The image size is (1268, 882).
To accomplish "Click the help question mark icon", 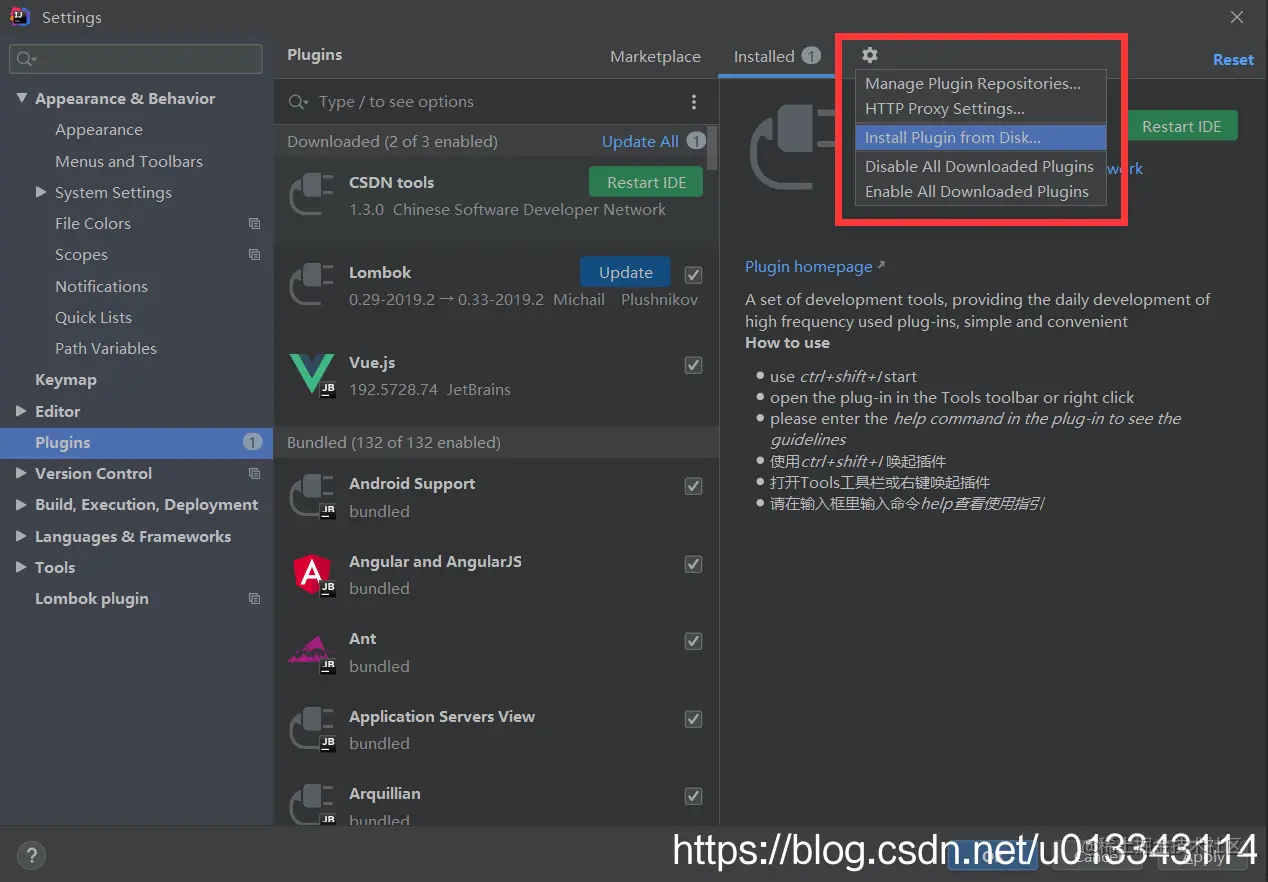I will tap(31, 855).
